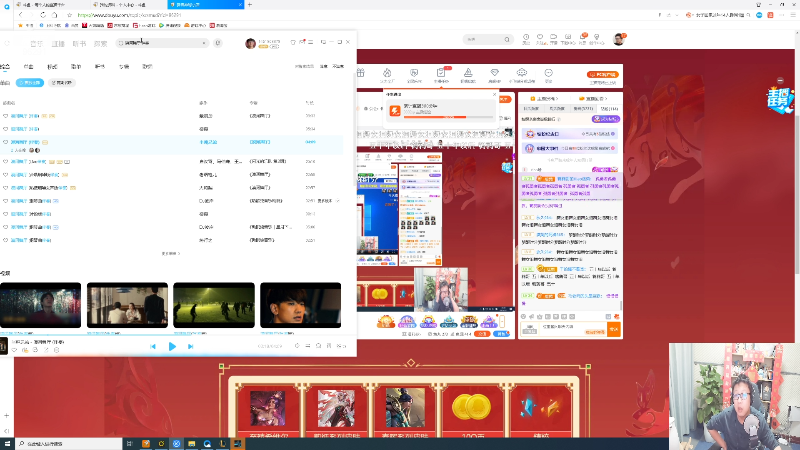Image resolution: width=800 pixels, height=450 pixels.
Task: Click the floating streamer task badge
Action: tap(780, 99)
